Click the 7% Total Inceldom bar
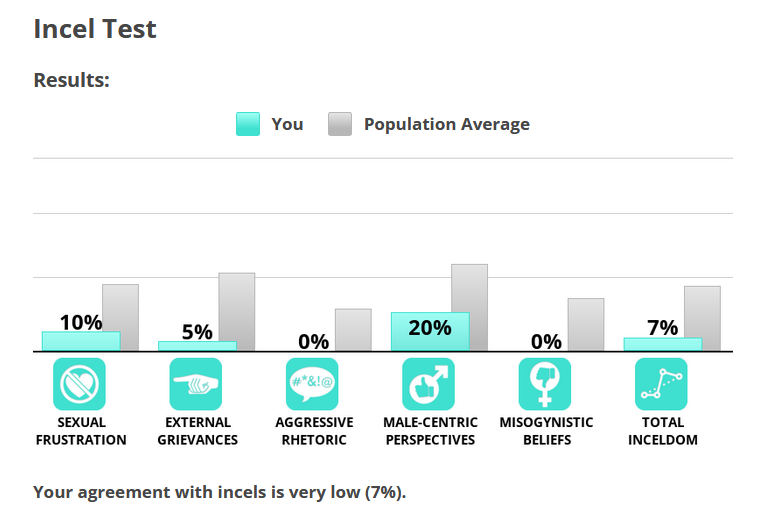778x509 pixels. 663,344
